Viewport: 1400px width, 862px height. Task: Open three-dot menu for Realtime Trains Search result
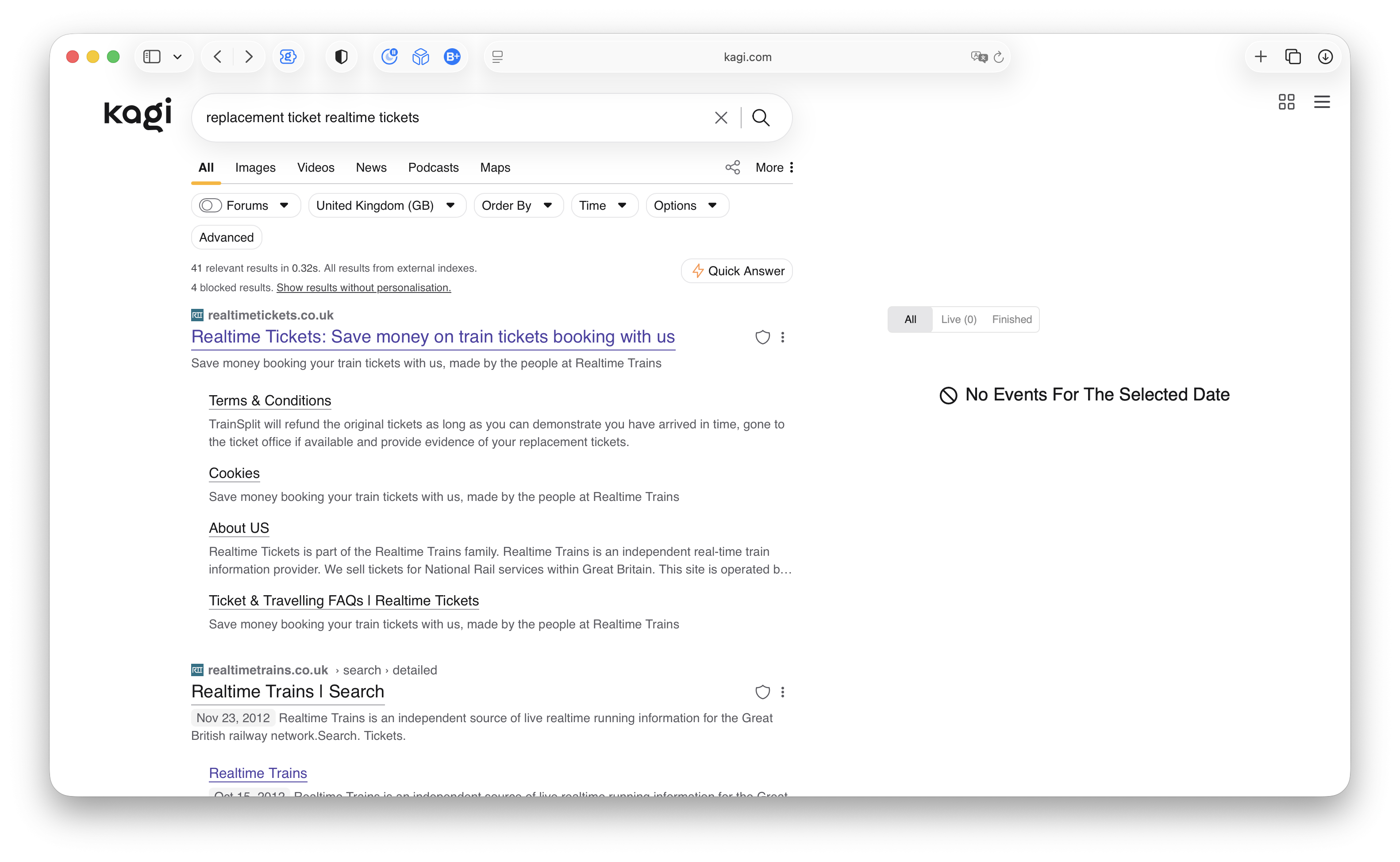(783, 692)
